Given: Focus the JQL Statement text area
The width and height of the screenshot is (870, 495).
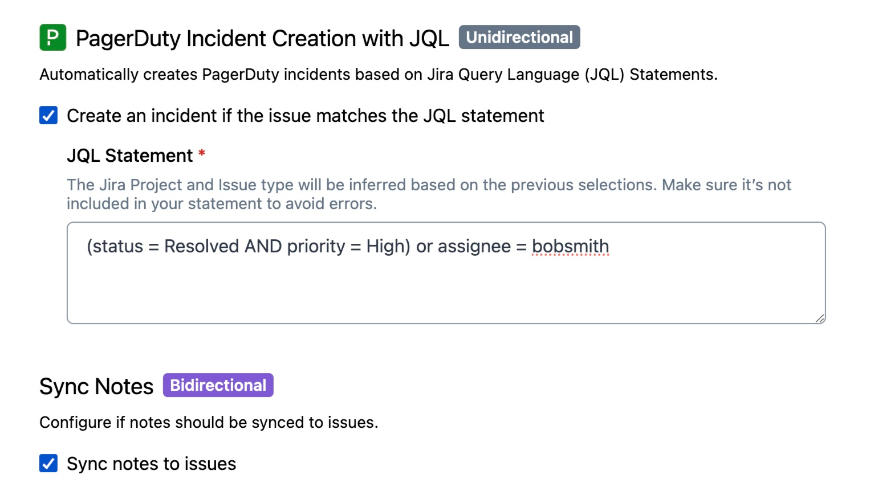Looking at the screenshot, I should 445,290.
